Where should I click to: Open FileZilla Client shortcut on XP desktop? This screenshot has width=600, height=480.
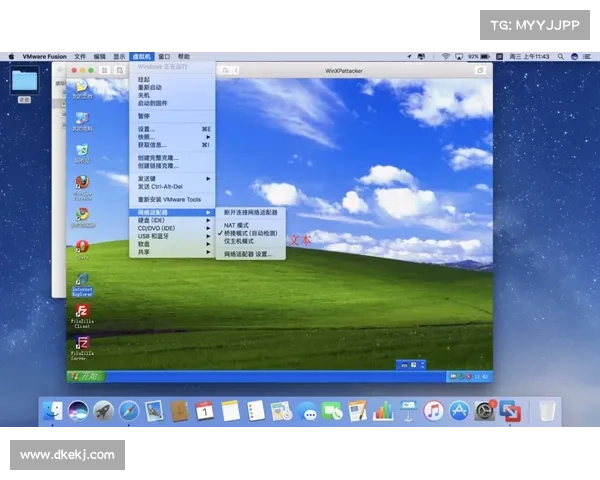tap(82, 316)
